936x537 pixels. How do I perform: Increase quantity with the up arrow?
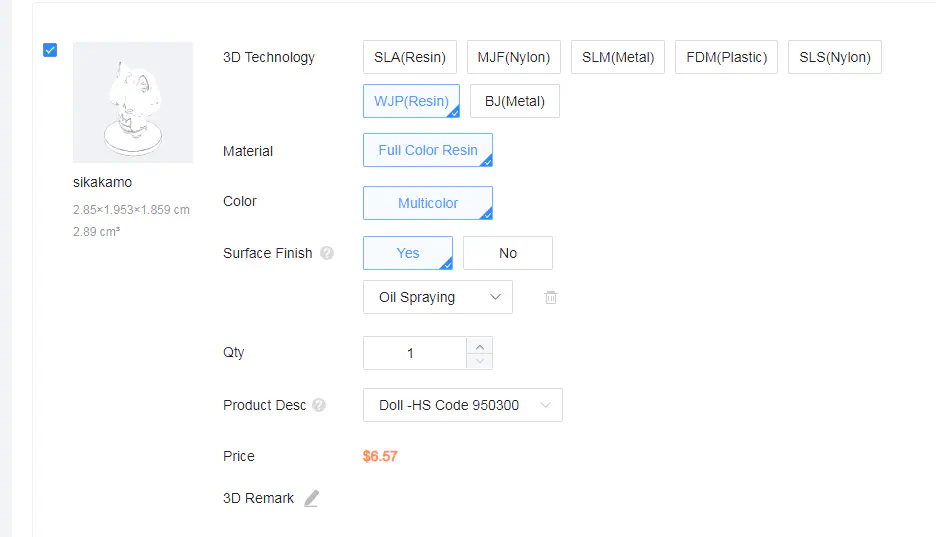coord(479,345)
